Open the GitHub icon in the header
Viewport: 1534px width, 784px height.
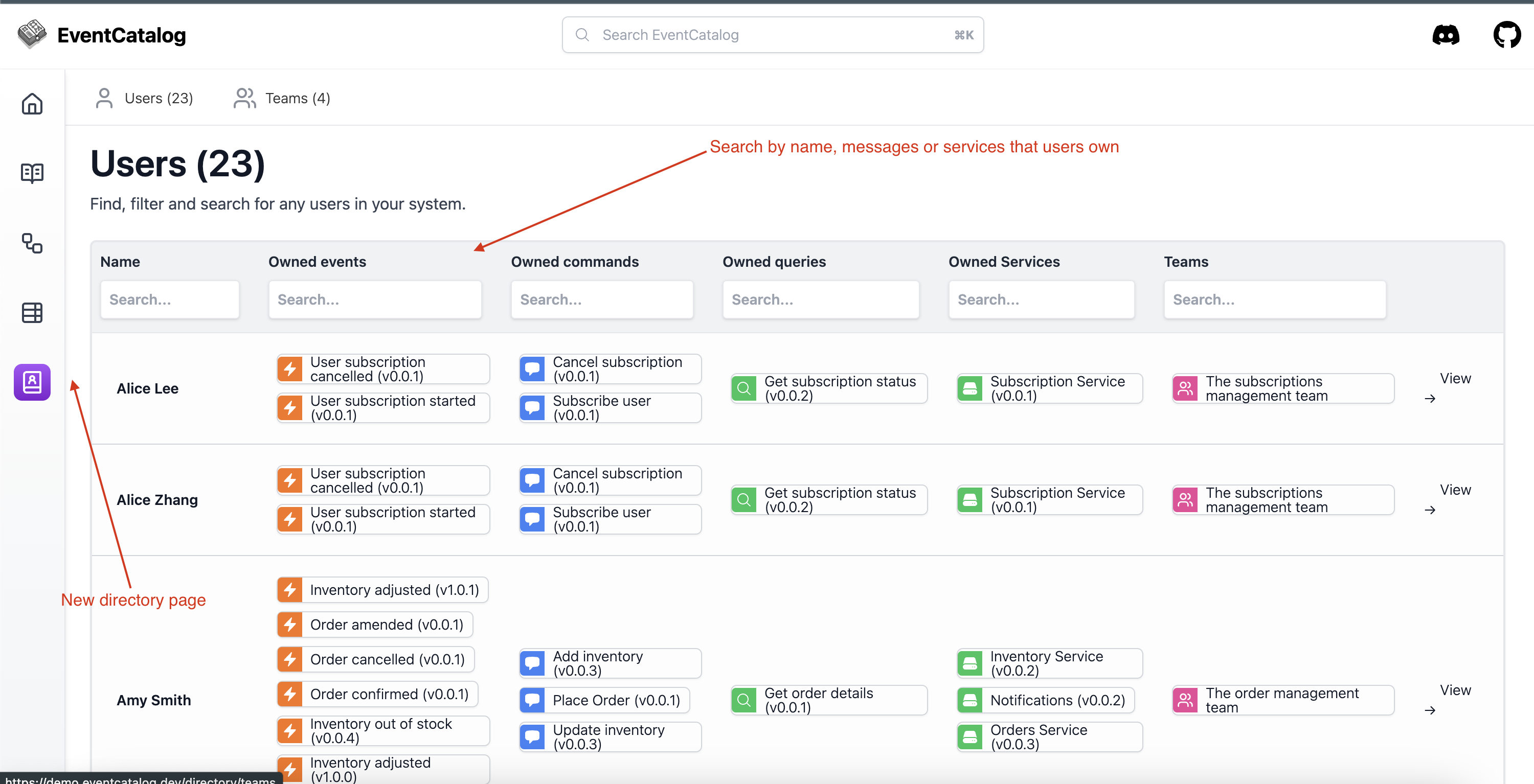pyautogui.click(x=1507, y=34)
